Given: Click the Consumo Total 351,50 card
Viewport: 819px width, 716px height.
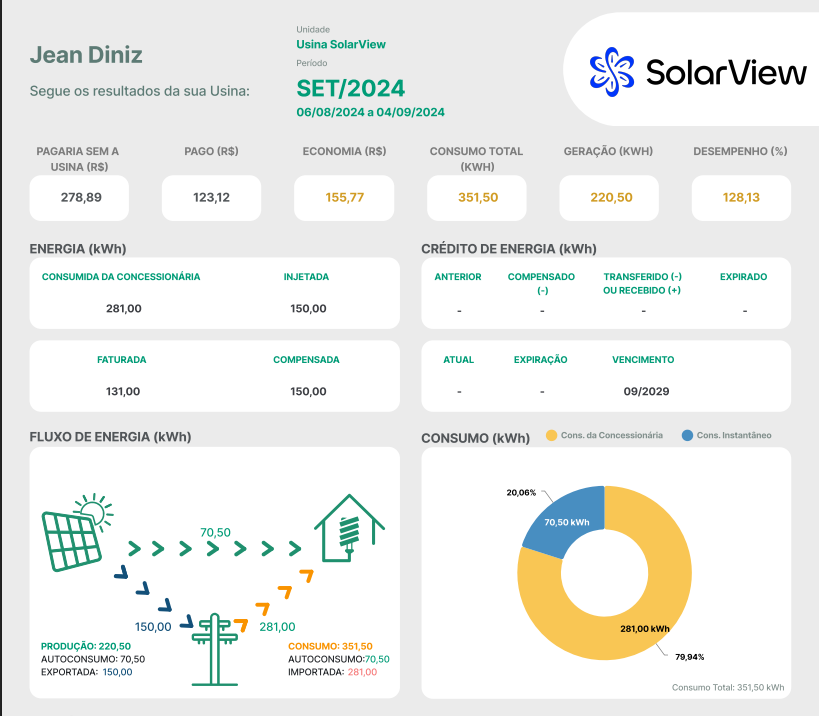Looking at the screenshot, I should point(477,197).
